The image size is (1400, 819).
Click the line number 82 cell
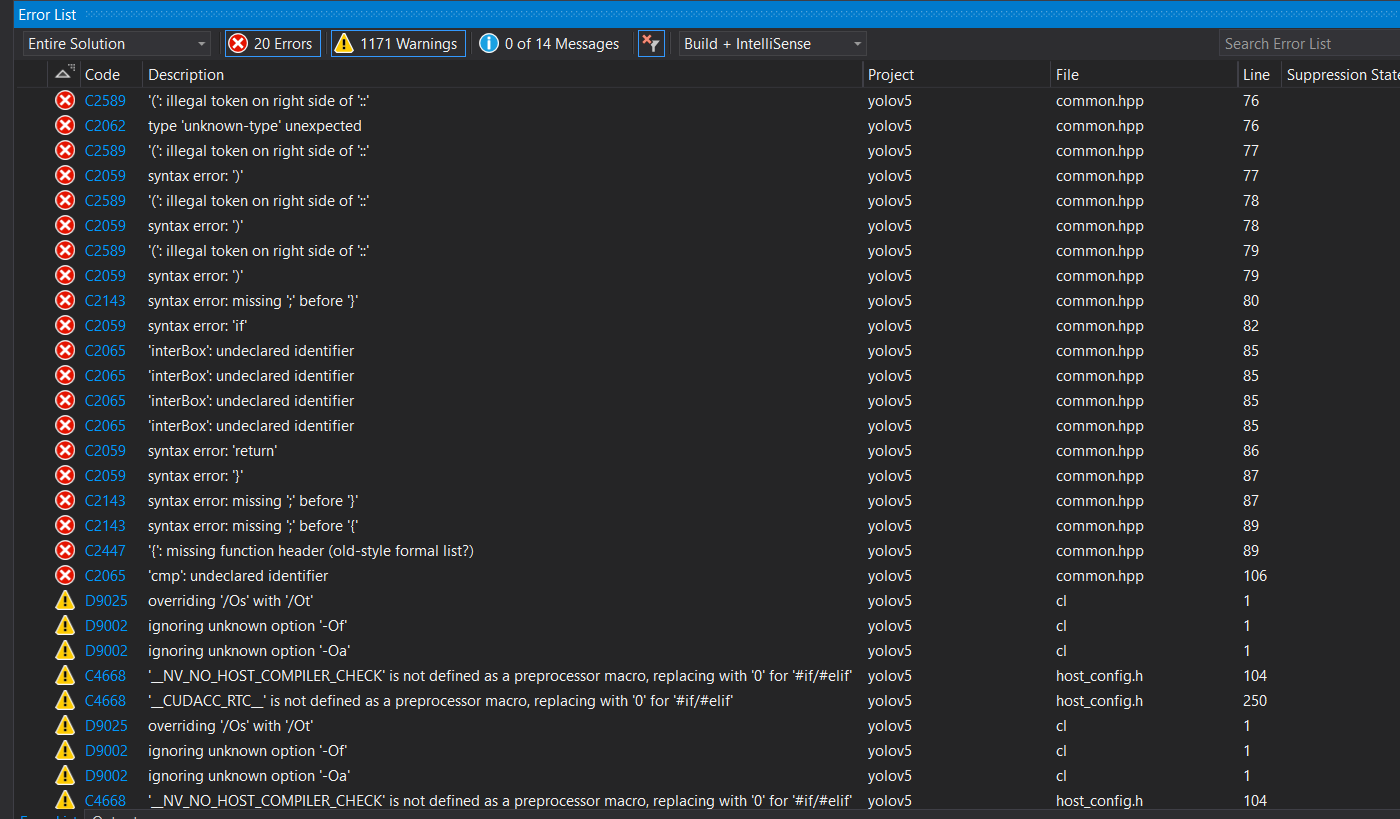(x=1251, y=326)
